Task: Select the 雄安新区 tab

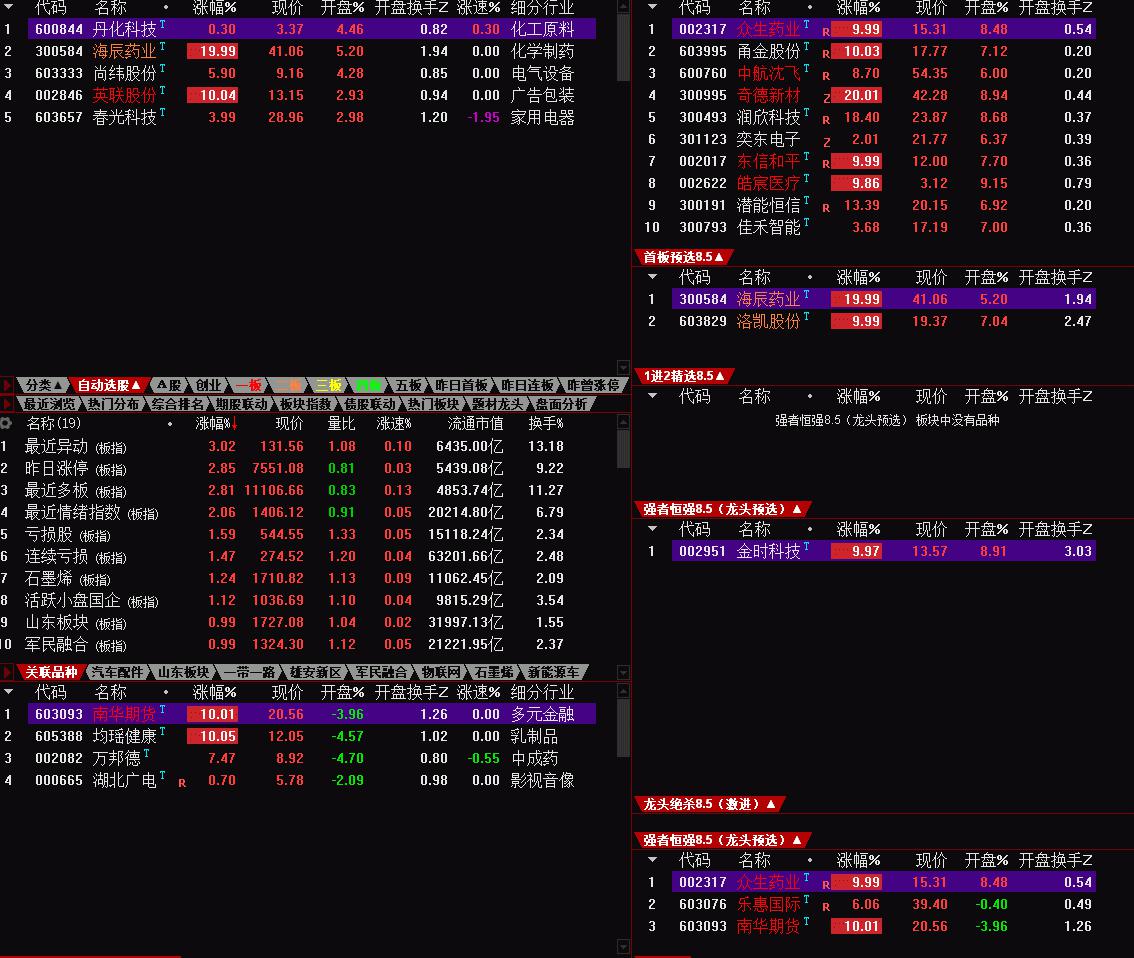Action: click(x=315, y=672)
